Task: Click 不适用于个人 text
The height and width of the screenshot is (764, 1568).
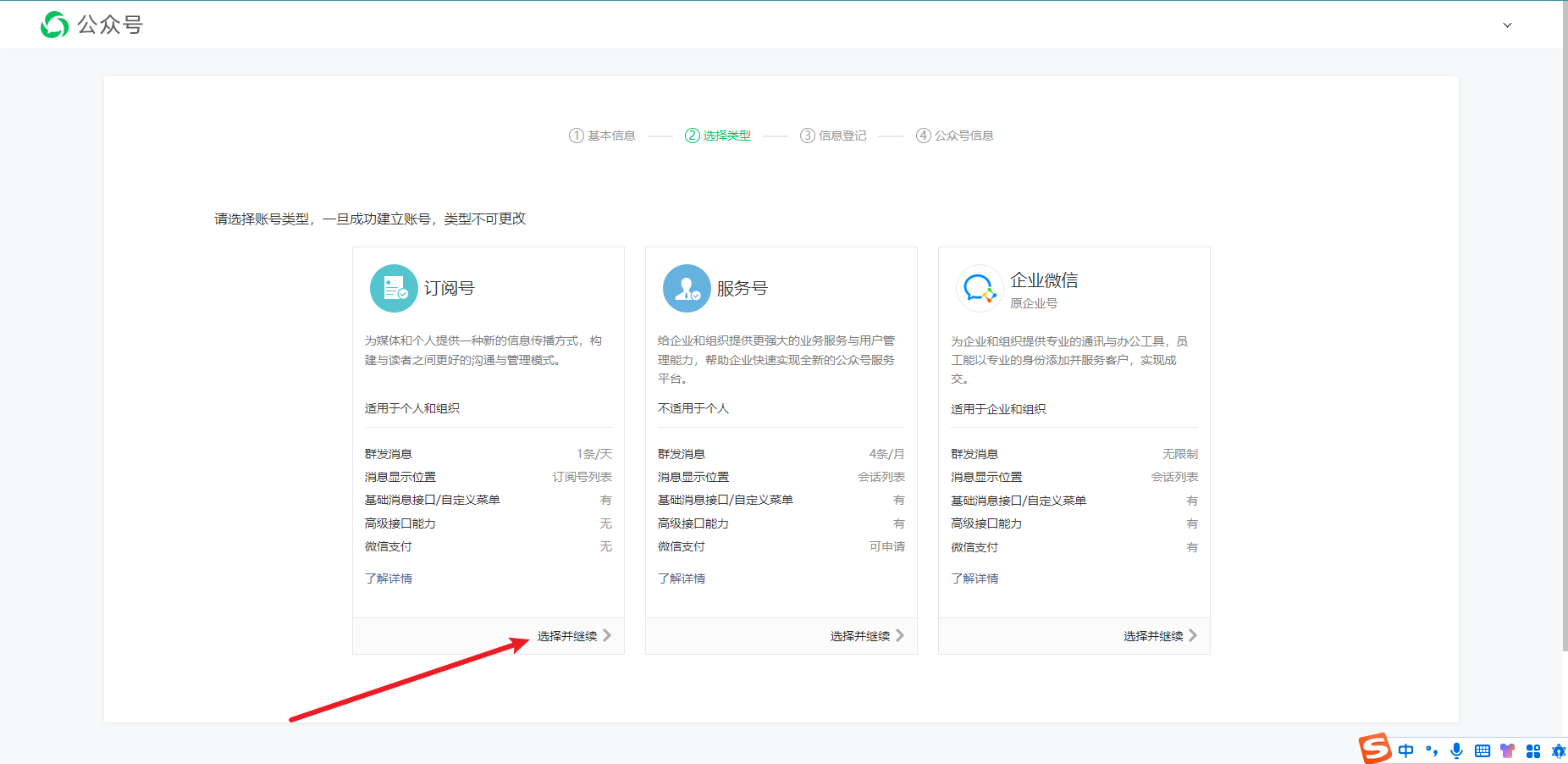Action: pos(693,408)
